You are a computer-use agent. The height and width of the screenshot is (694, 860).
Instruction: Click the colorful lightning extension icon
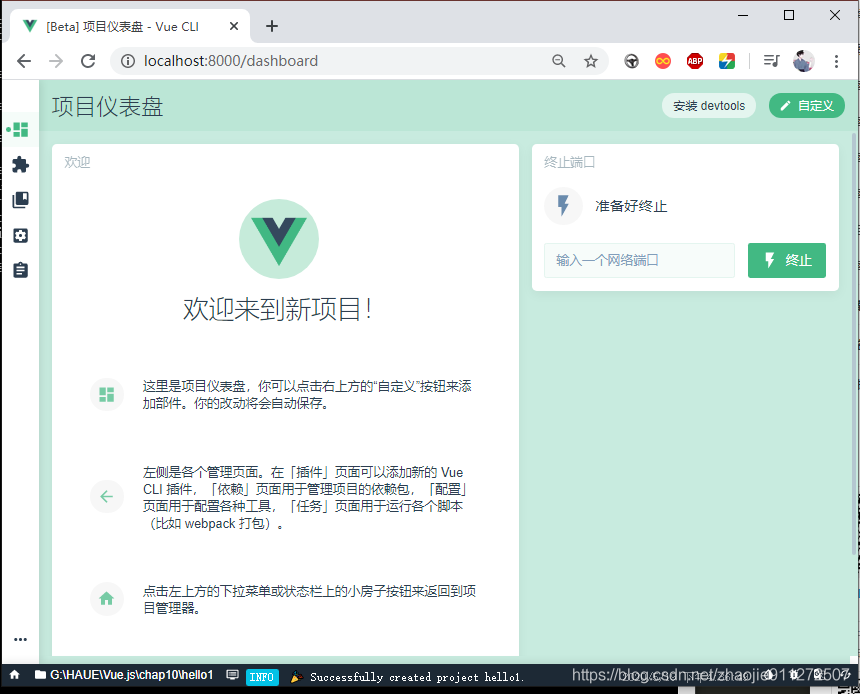pyautogui.click(x=727, y=61)
